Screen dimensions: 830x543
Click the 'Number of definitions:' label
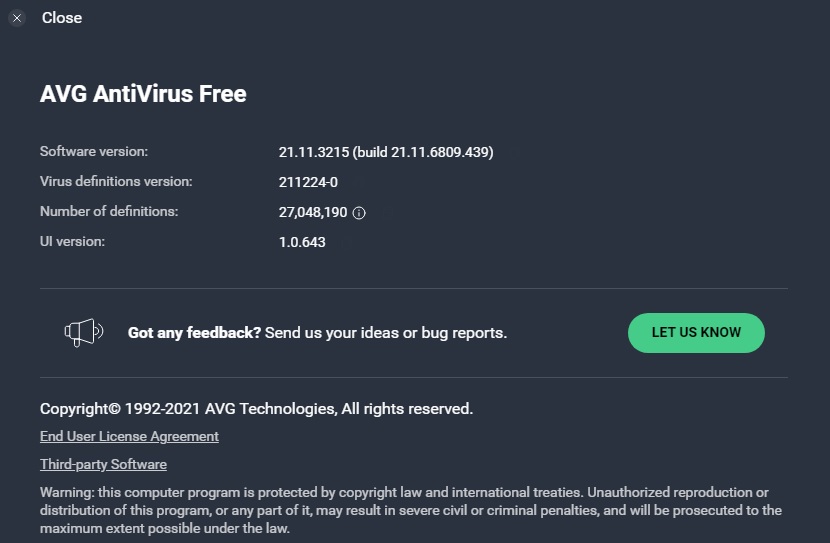point(109,211)
